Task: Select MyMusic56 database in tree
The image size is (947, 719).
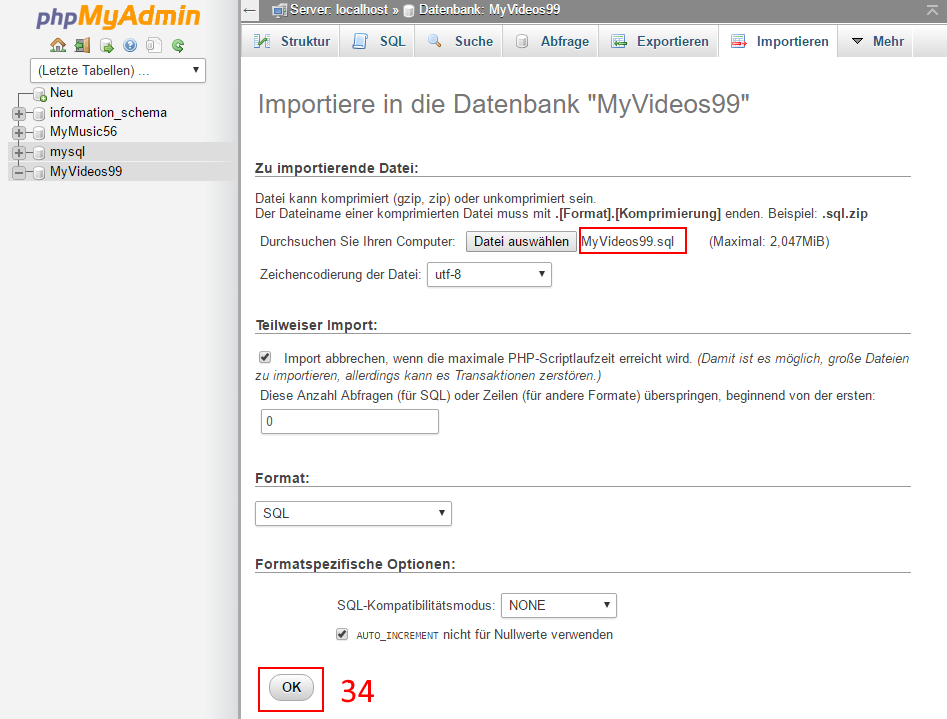Action: [x=83, y=131]
